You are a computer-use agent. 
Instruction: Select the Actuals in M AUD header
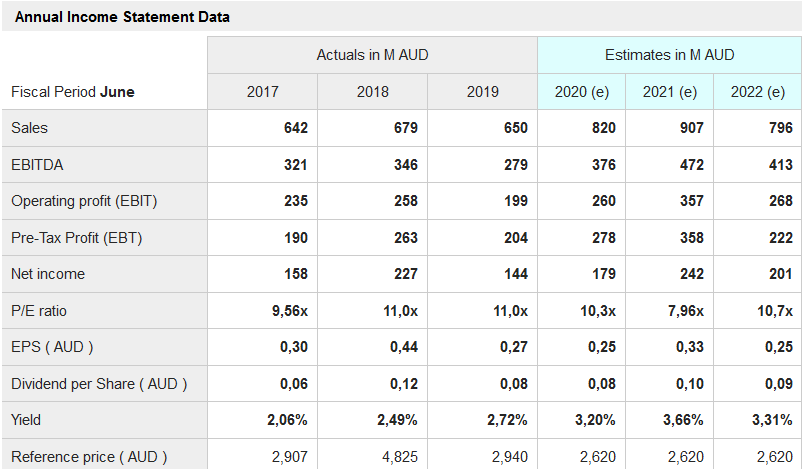click(x=372, y=55)
